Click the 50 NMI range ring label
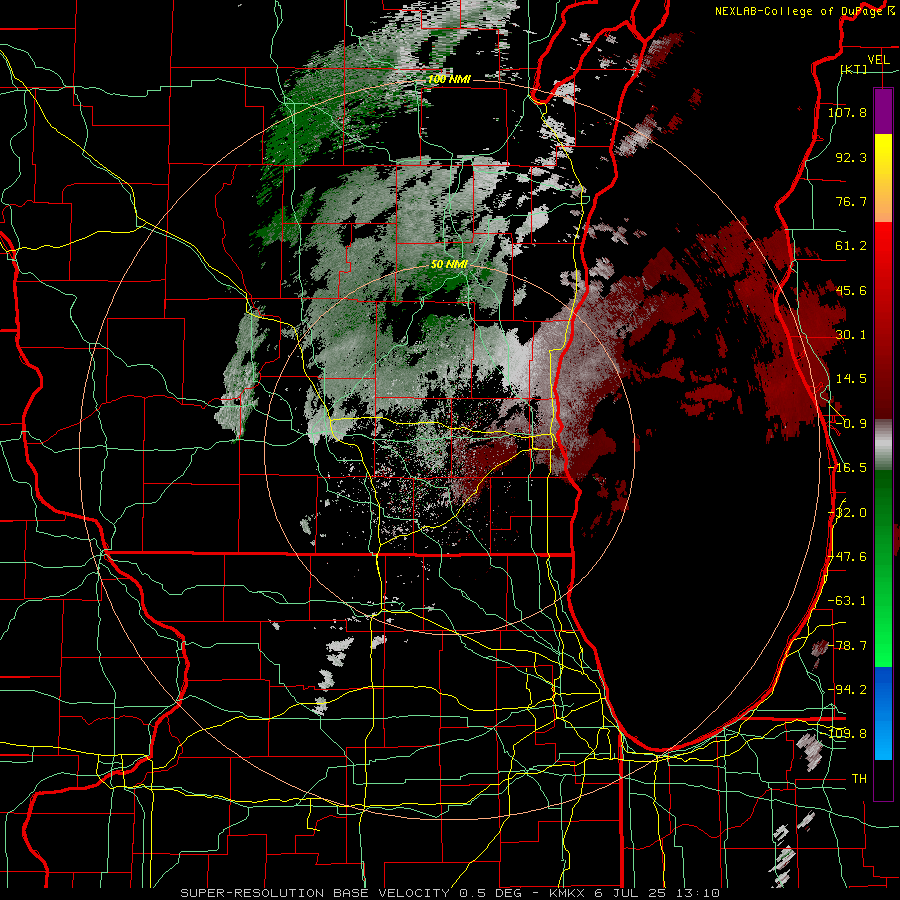This screenshot has width=900, height=900. [449, 265]
